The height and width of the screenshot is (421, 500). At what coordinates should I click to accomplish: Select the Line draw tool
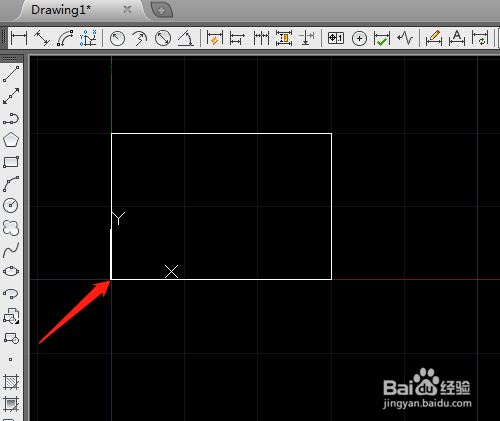[11, 74]
